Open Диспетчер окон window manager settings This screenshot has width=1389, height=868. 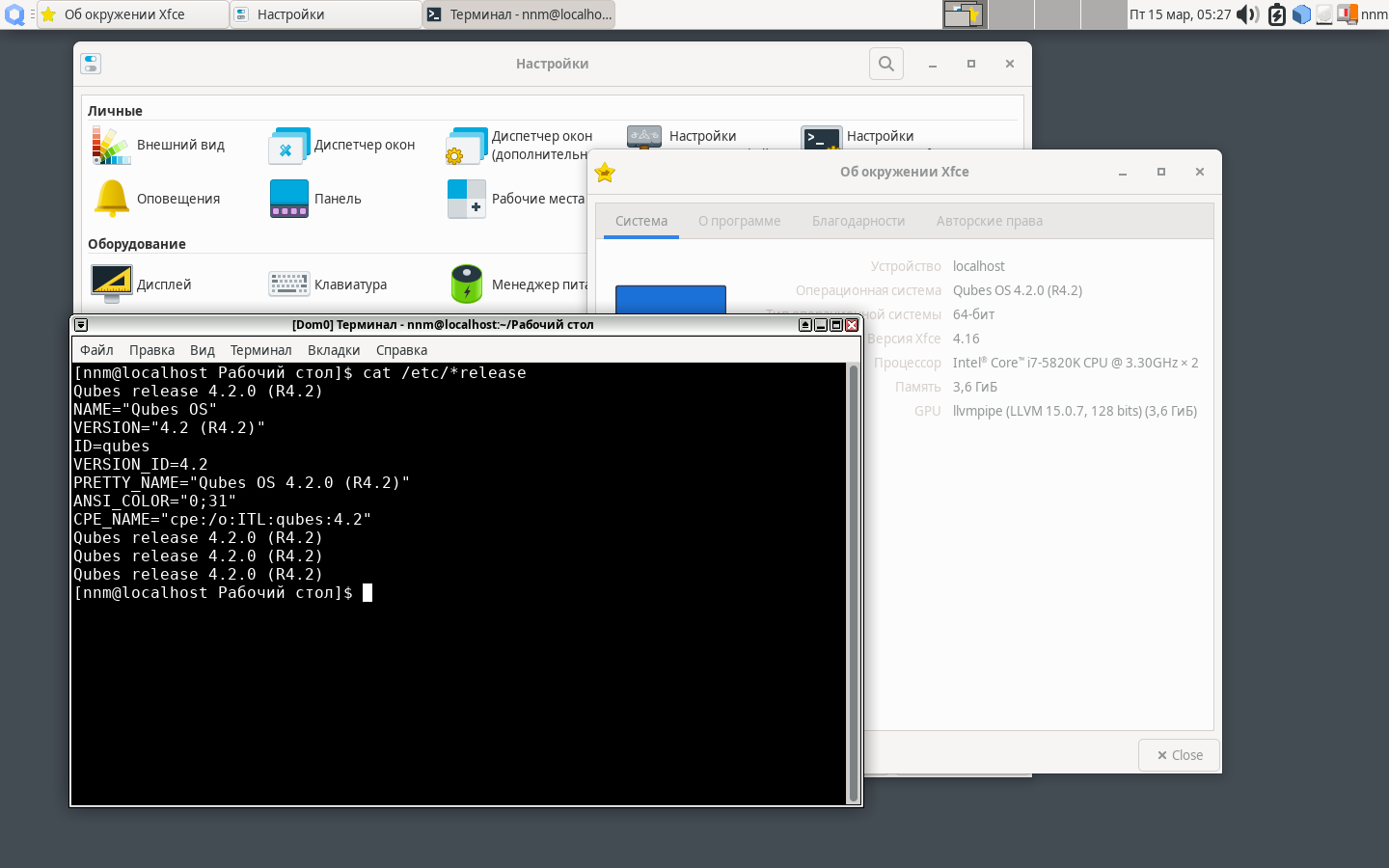coord(342,145)
